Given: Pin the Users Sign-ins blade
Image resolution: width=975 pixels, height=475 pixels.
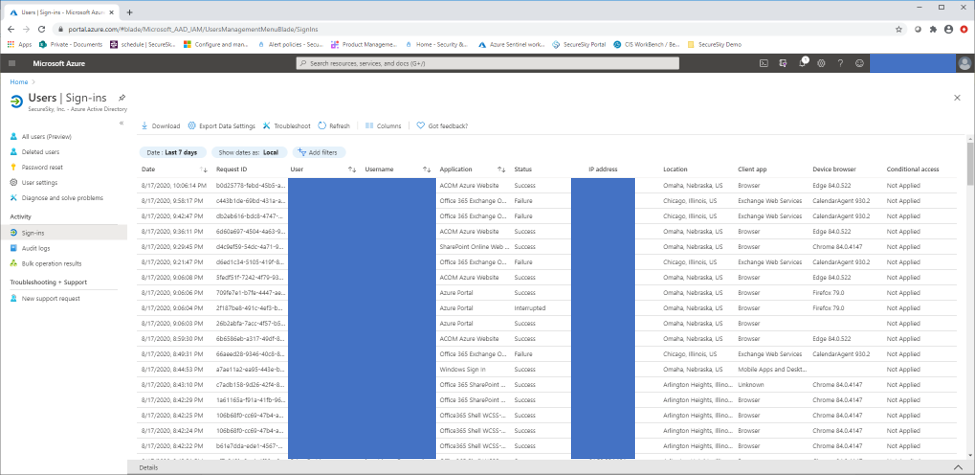Looking at the screenshot, I should click(122, 98).
